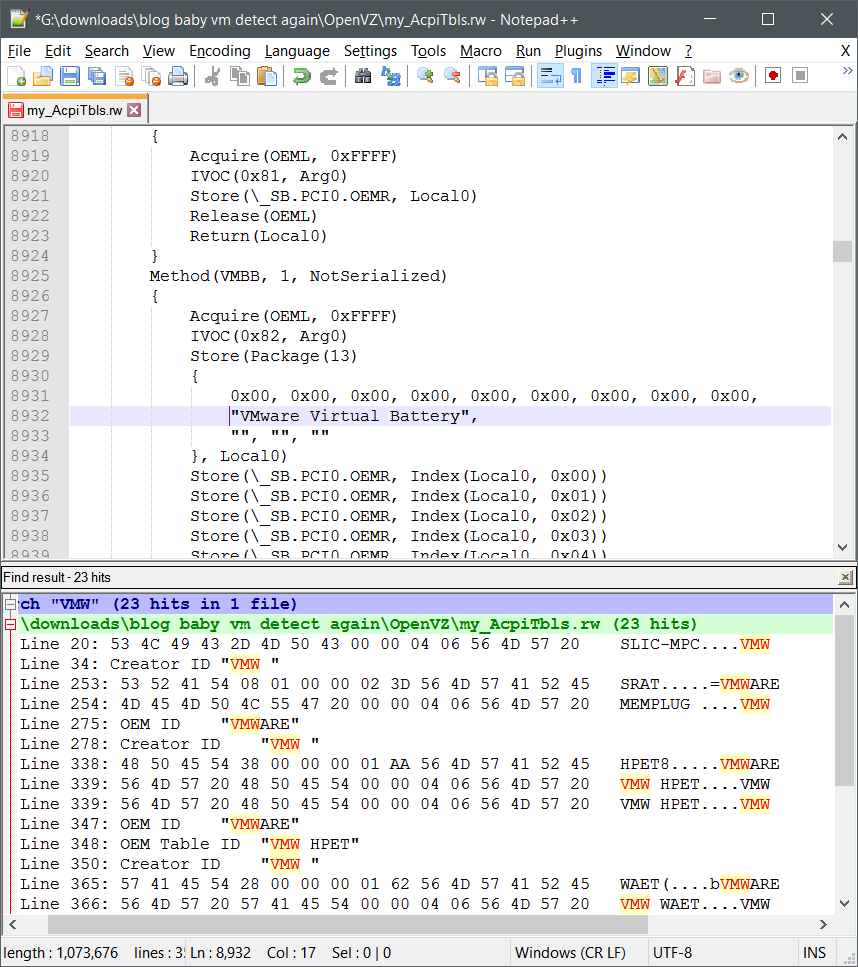Click the UTF-8 encoding in status bar
Screen dimensions: 858x967
pos(672,953)
